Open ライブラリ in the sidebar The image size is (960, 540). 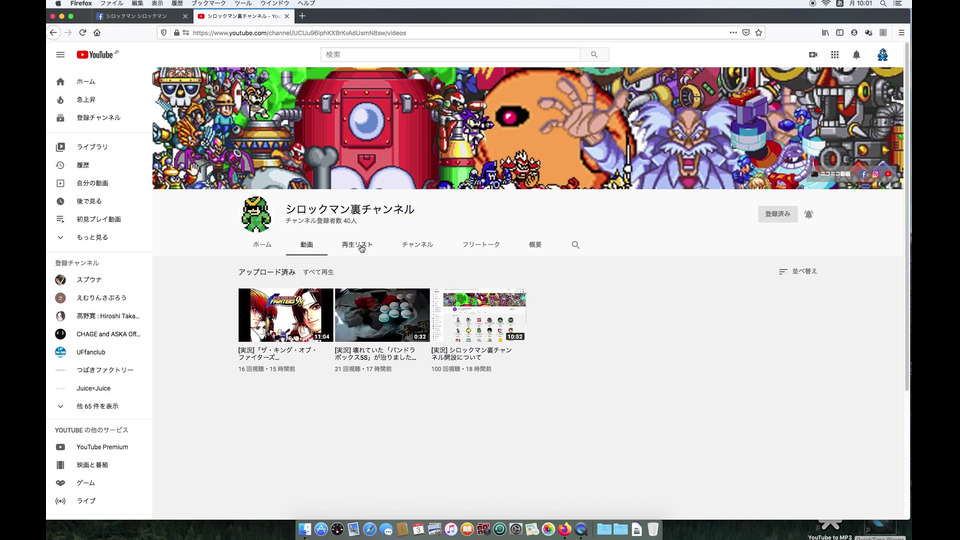[x=99, y=147]
